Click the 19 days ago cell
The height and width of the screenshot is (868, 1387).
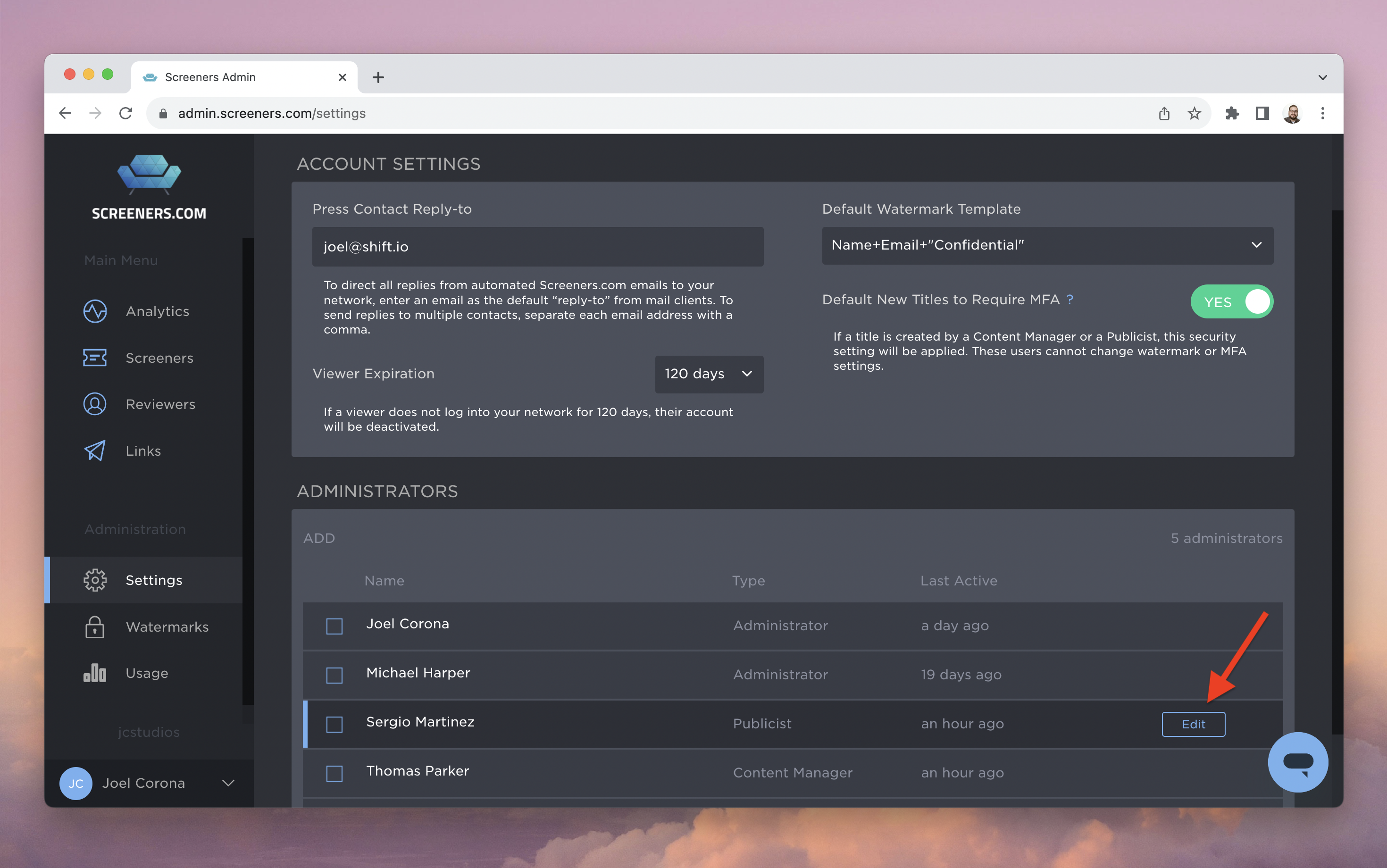click(x=961, y=675)
